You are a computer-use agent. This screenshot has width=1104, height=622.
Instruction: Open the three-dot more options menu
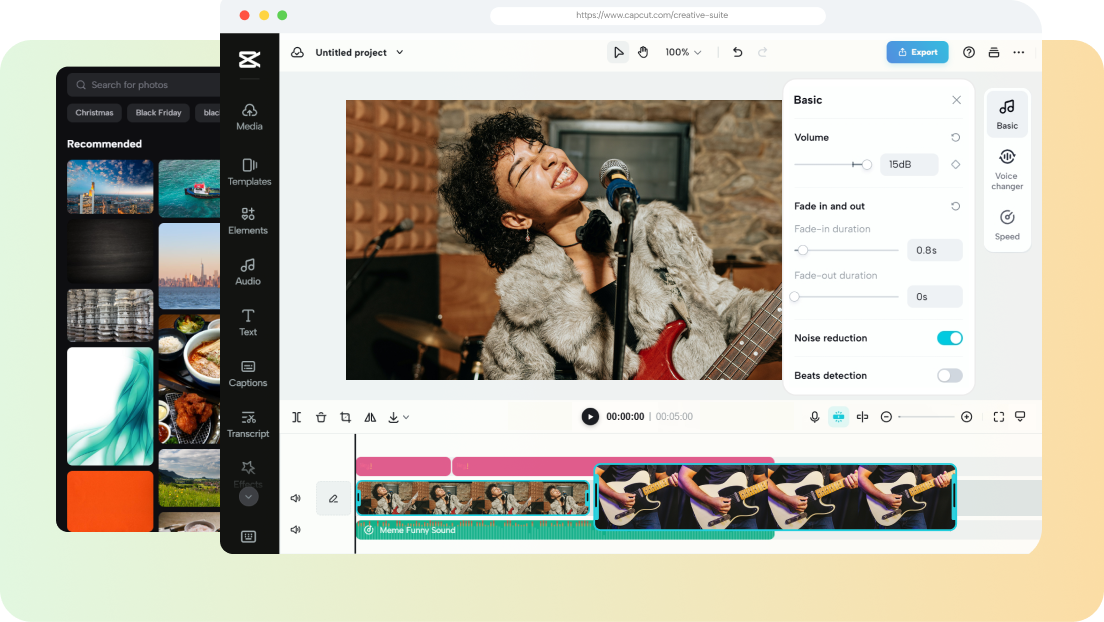pos(1019,52)
